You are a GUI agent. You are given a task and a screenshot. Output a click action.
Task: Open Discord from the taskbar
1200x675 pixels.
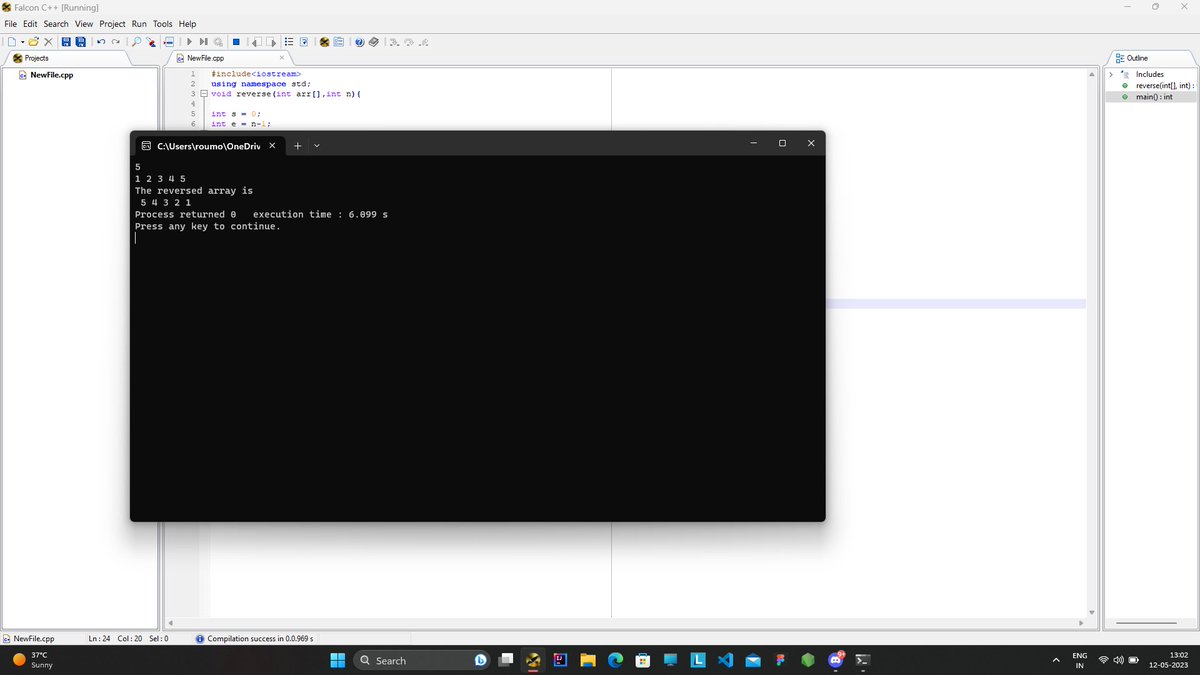coord(835,660)
